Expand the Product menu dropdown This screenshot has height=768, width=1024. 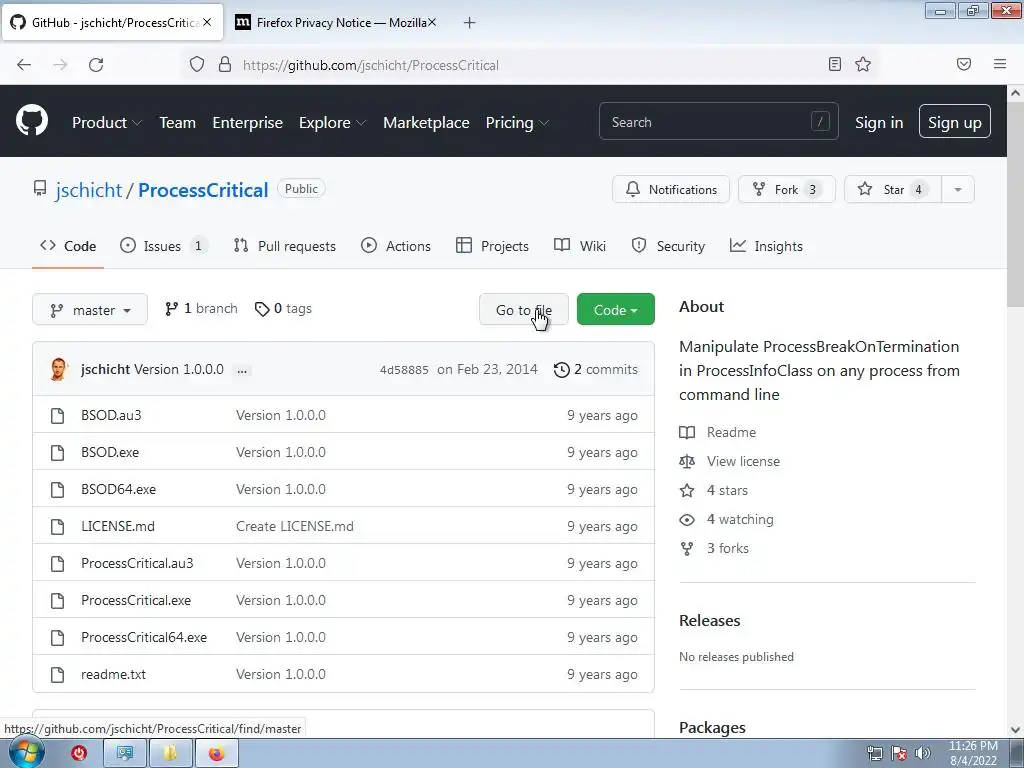pos(106,123)
